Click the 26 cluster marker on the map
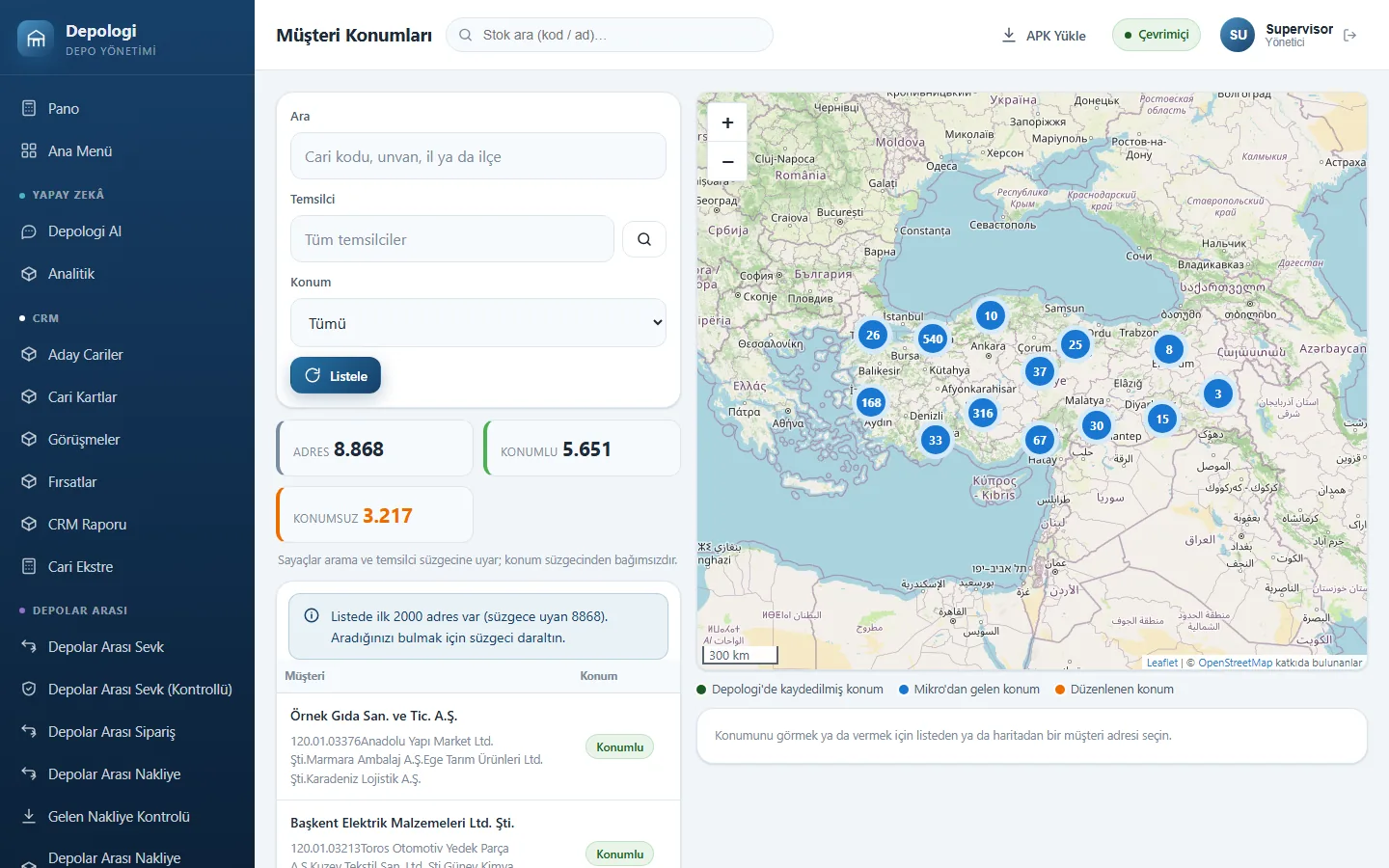Screen dimensions: 1389x868 [873, 335]
